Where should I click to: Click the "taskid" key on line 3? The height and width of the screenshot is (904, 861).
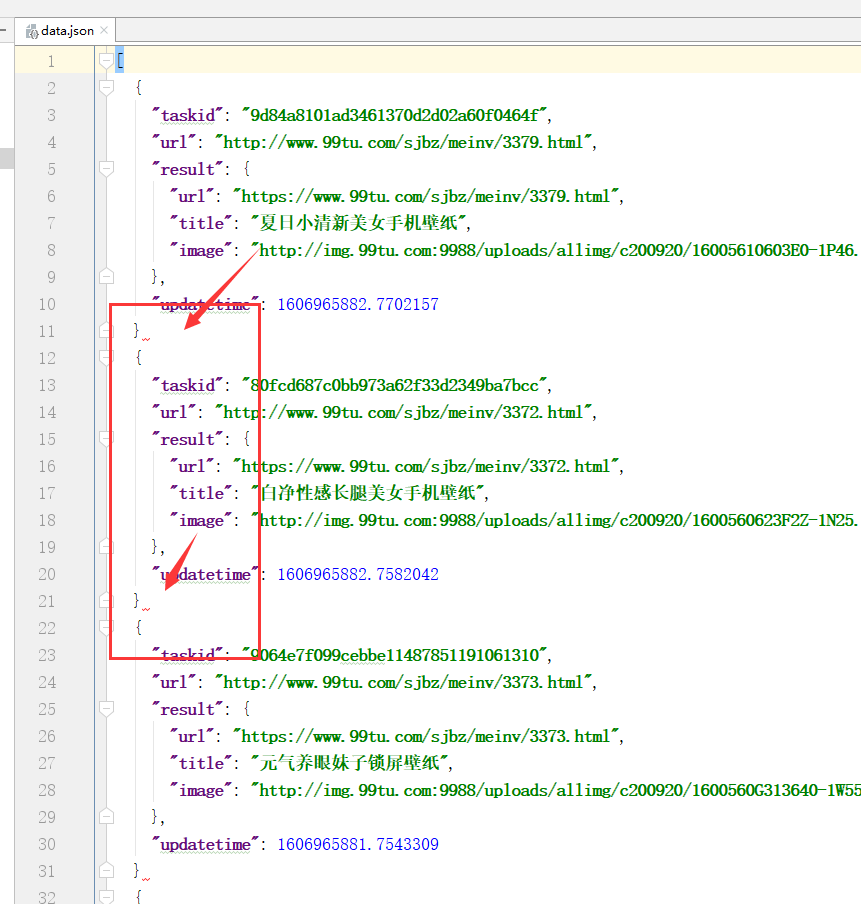coord(187,115)
